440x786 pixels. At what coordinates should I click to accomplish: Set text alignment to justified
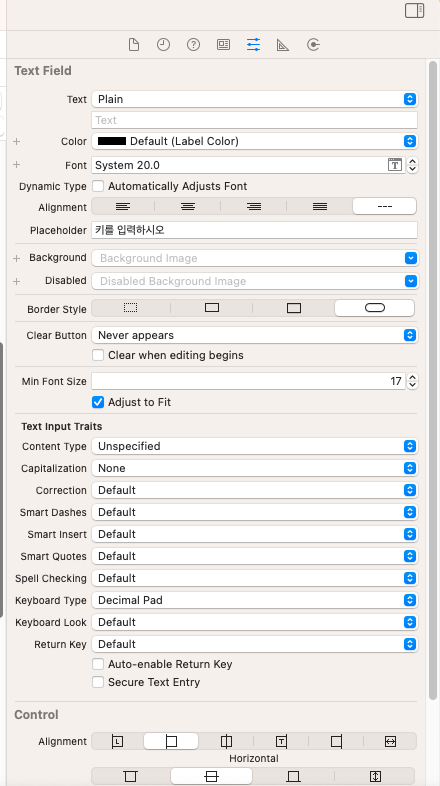click(x=320, y=207)
